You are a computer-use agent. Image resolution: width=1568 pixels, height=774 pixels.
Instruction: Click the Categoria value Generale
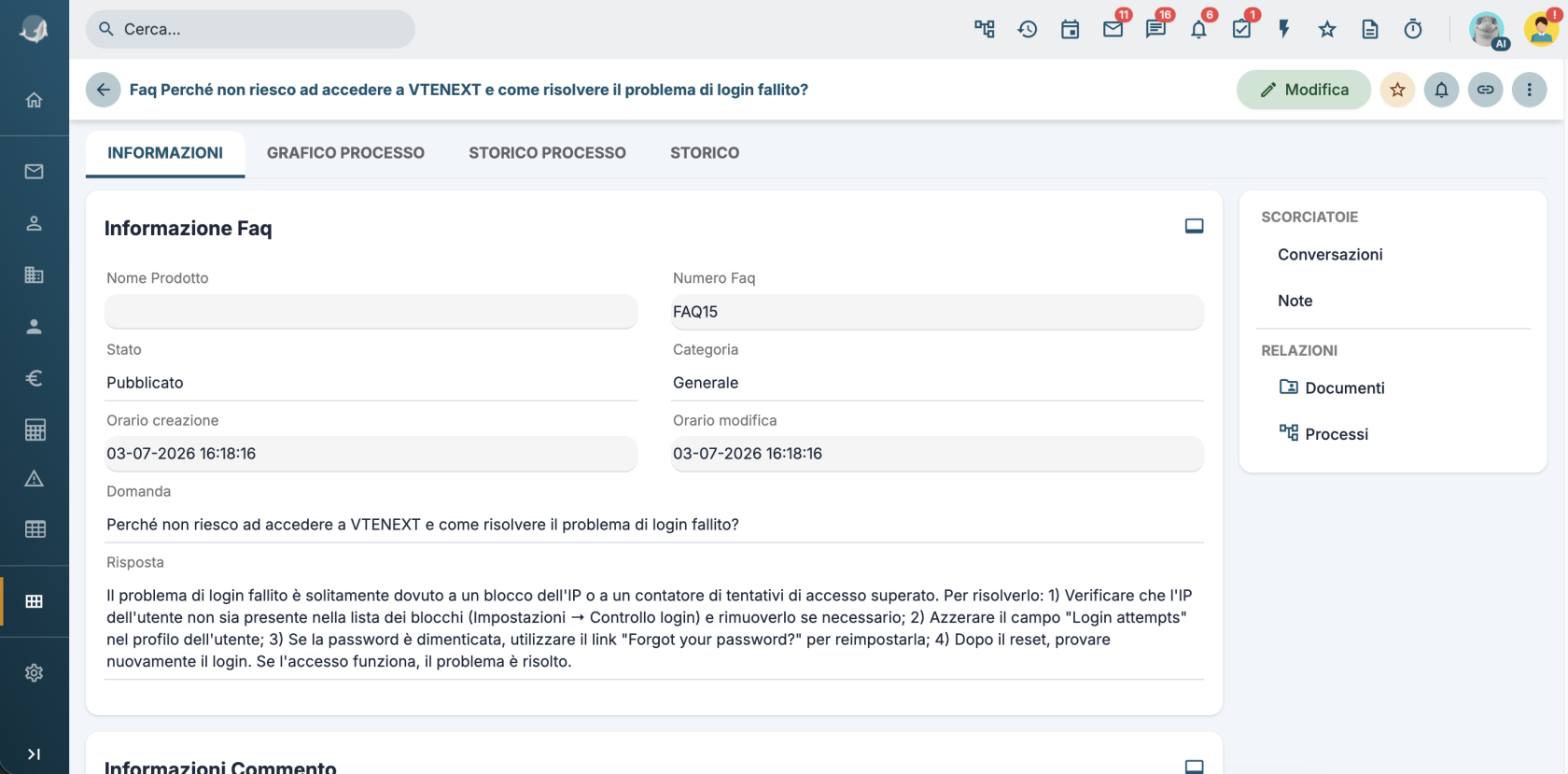point(706,383)
